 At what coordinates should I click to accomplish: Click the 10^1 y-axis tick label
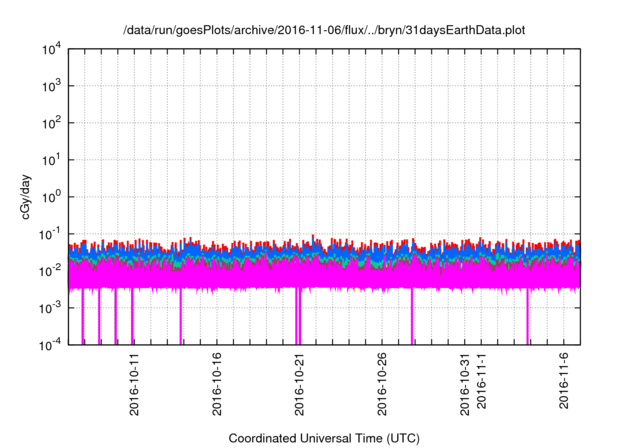point(51,160)
